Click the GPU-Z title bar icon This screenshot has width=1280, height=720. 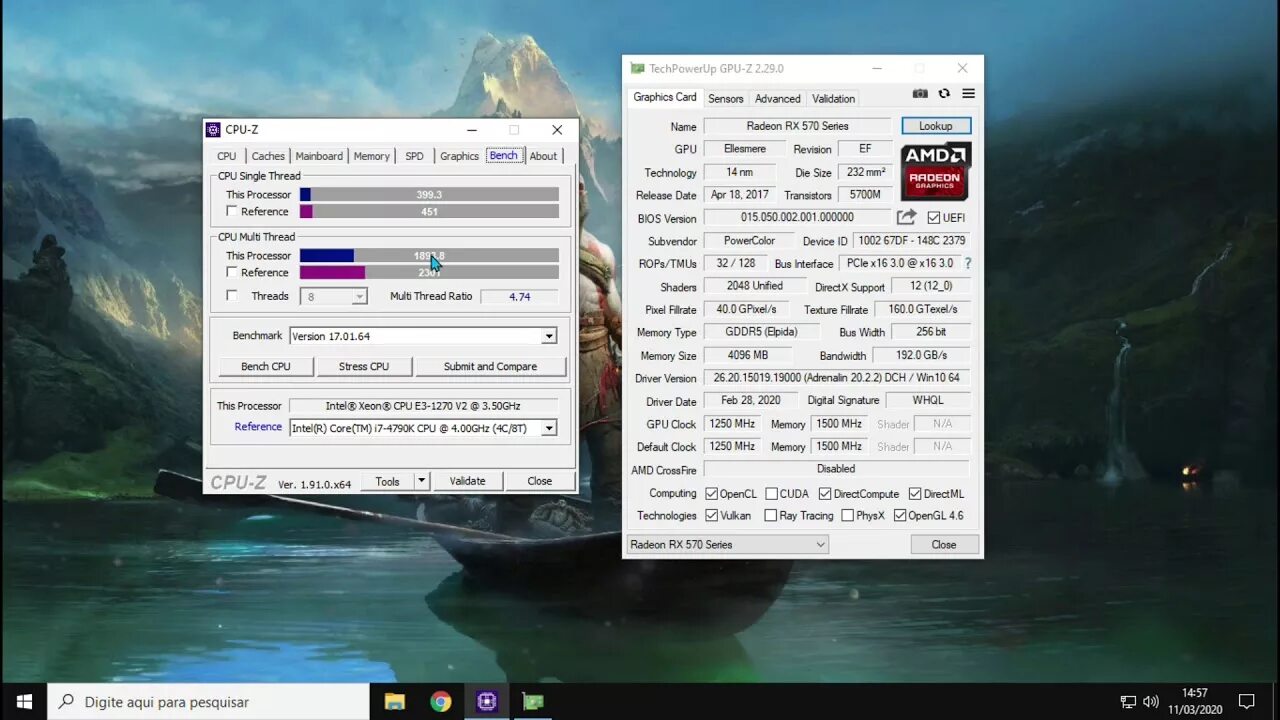(637, 69)
